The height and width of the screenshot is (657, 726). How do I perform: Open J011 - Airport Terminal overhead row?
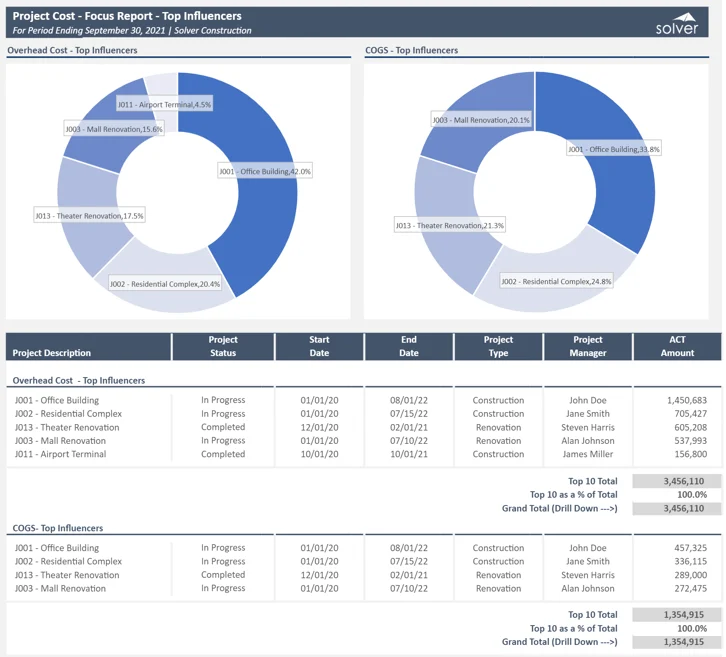click(x=60, y=454)
